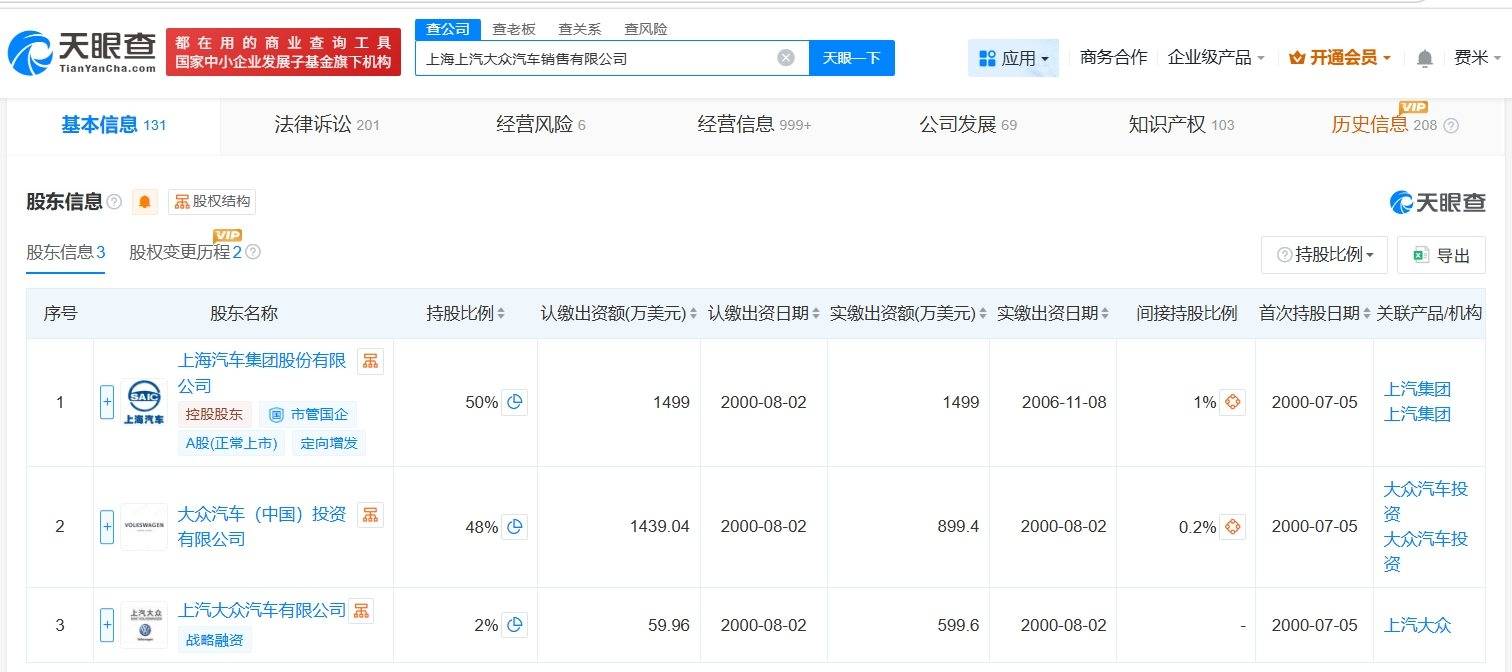Click pie chart icon beside 50%
This screenshot has height=672, width=1512.
[x=515, y=402]
